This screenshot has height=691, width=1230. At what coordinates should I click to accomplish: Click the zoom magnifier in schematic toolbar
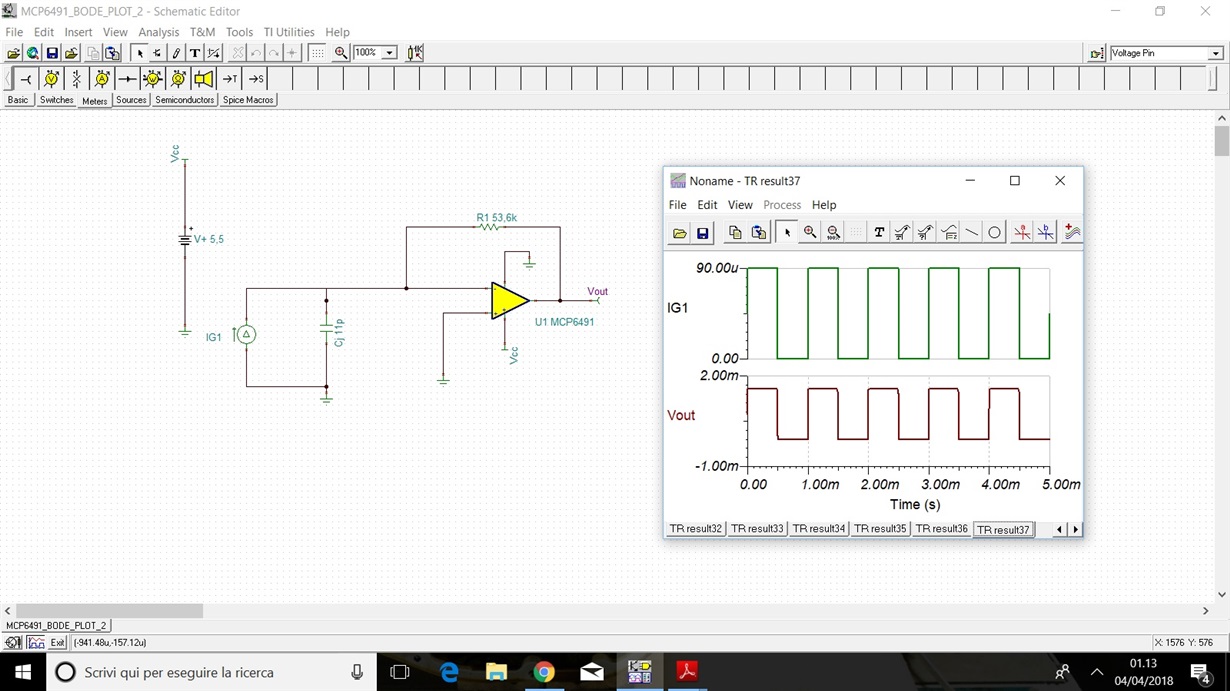341,53
